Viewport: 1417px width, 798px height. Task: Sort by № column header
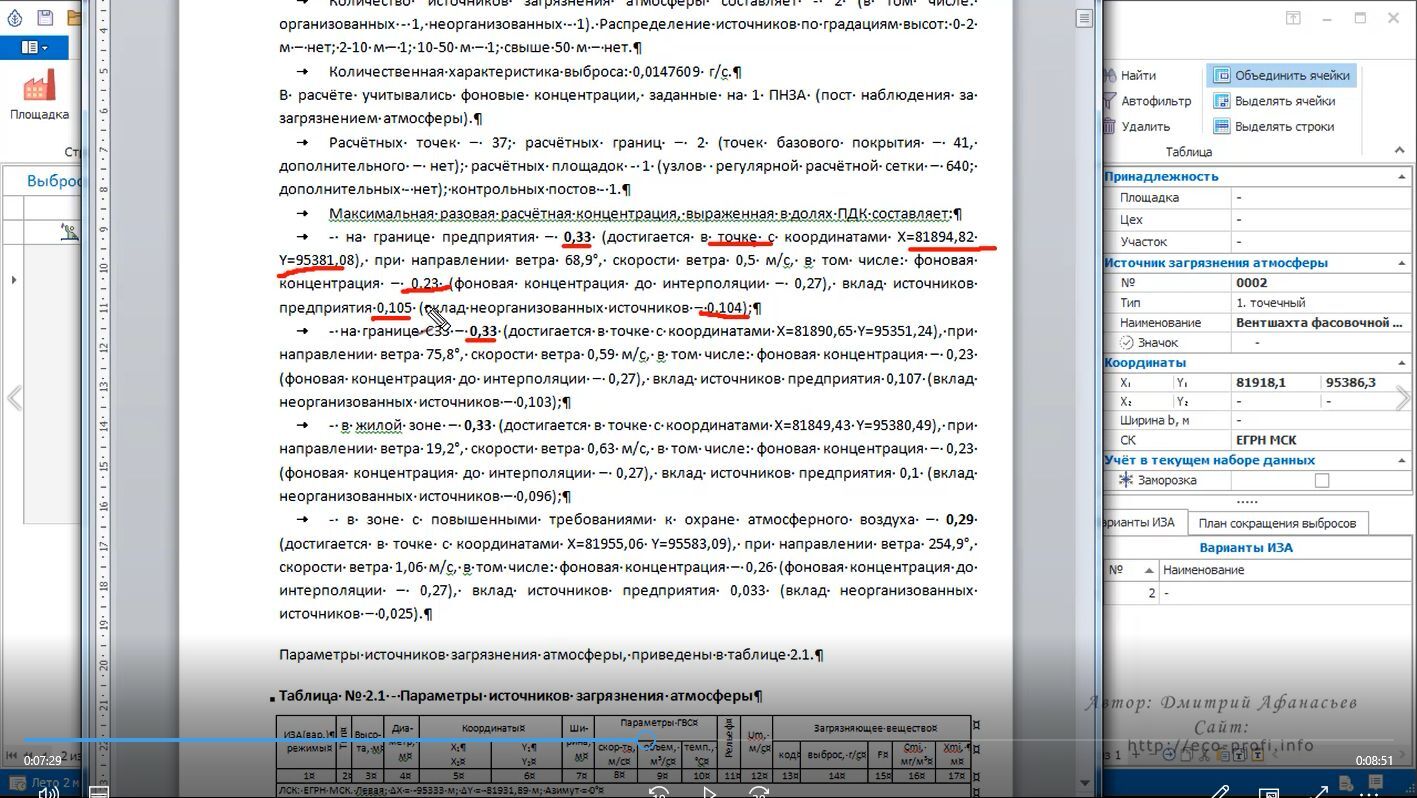[x=1130, y=570]
